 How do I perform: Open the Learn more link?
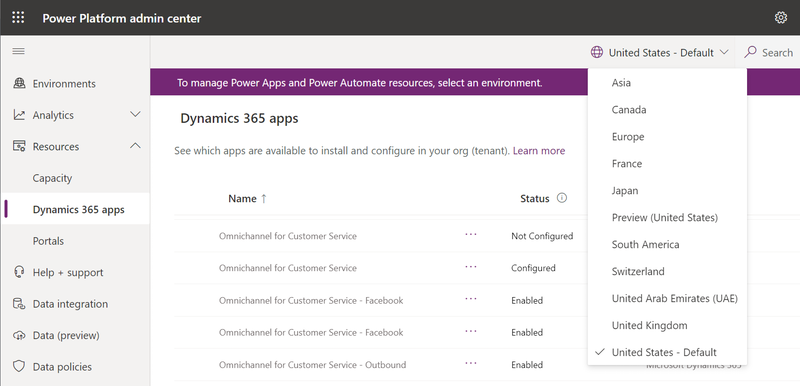coord(539,151)
